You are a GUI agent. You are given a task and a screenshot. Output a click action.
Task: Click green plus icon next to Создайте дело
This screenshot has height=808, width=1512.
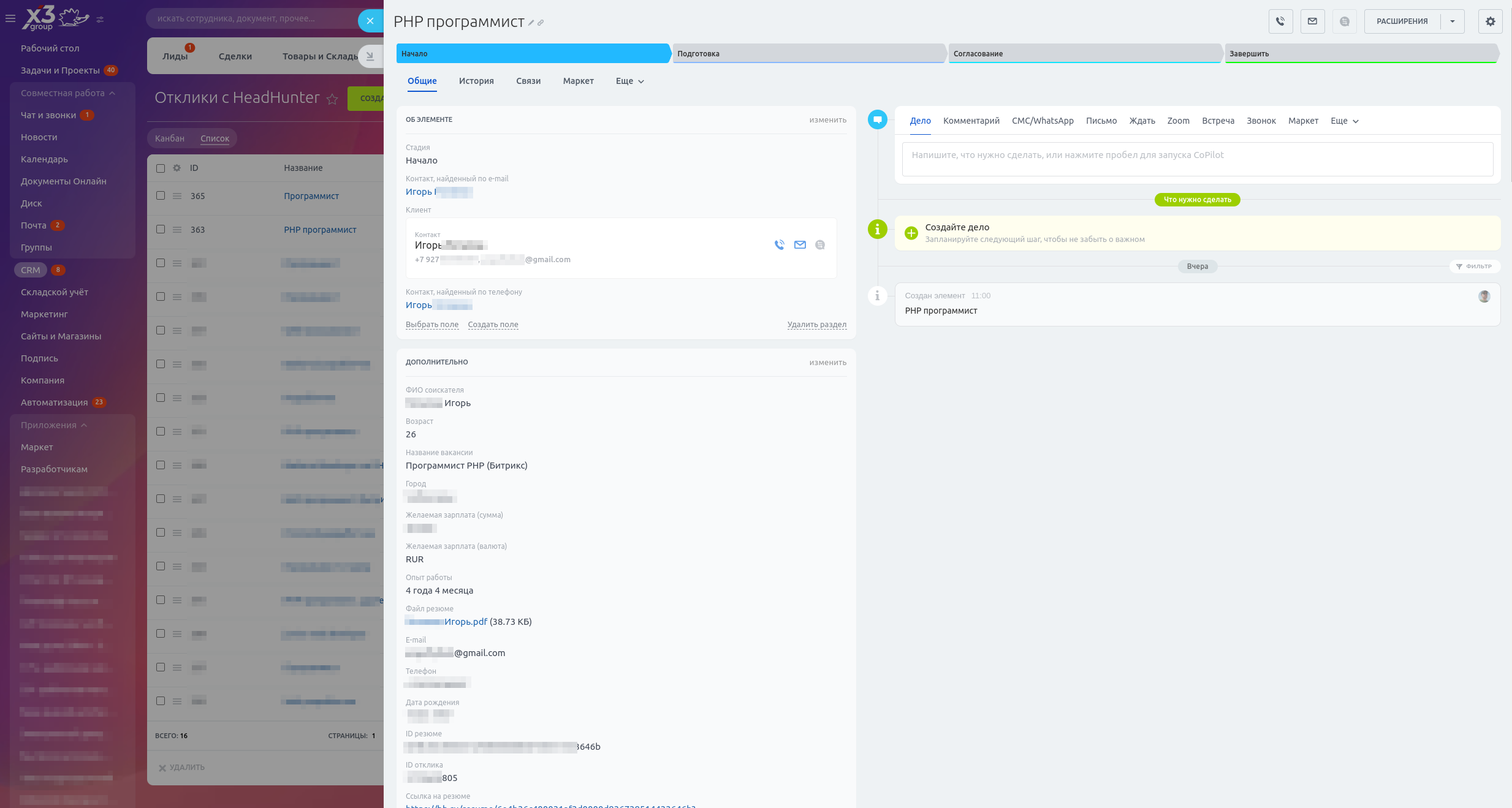(911, 233)
